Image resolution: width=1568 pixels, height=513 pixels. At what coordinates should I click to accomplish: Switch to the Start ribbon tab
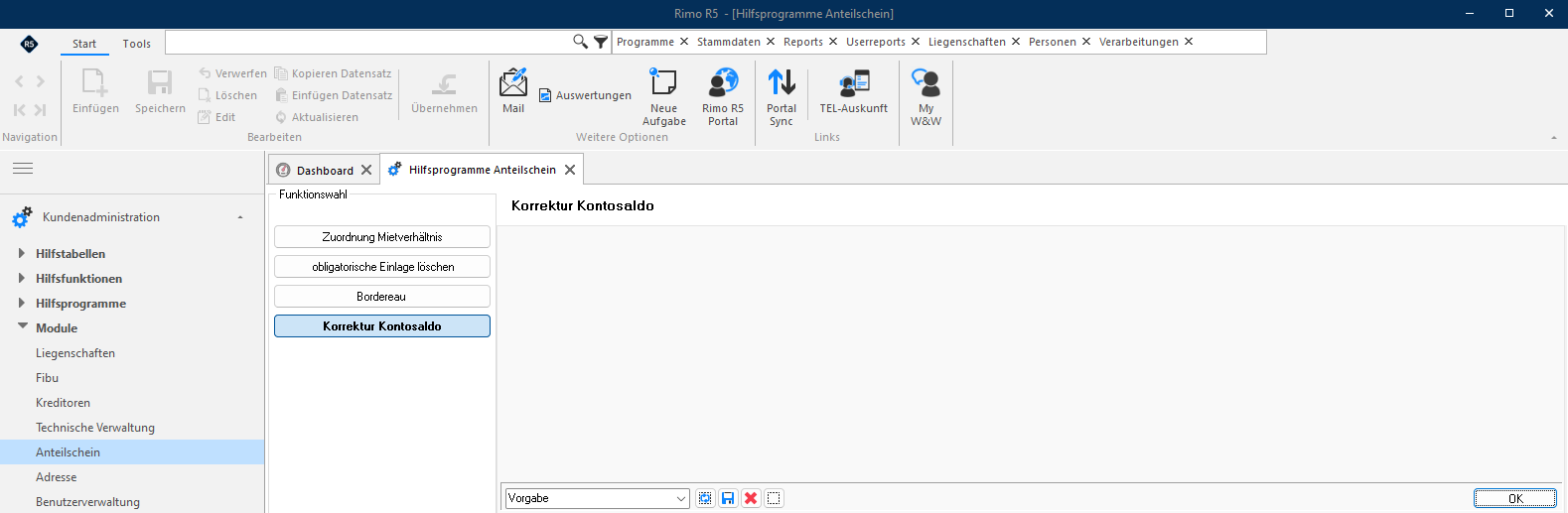click(84, 44)
